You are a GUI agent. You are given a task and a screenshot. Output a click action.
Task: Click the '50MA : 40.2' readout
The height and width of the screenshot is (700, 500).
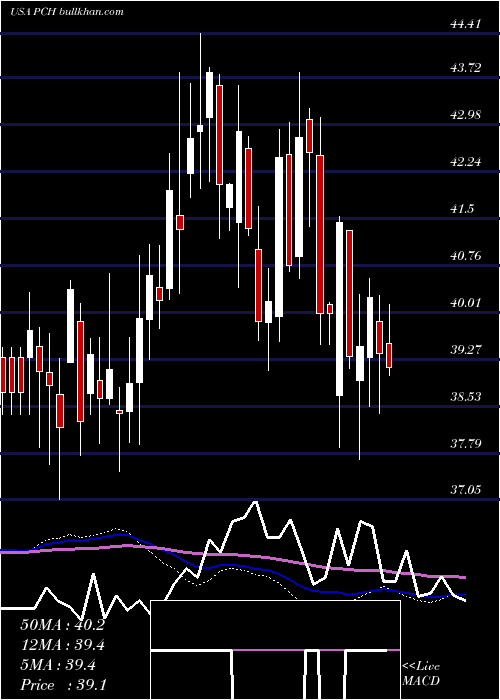coord(62,625)
